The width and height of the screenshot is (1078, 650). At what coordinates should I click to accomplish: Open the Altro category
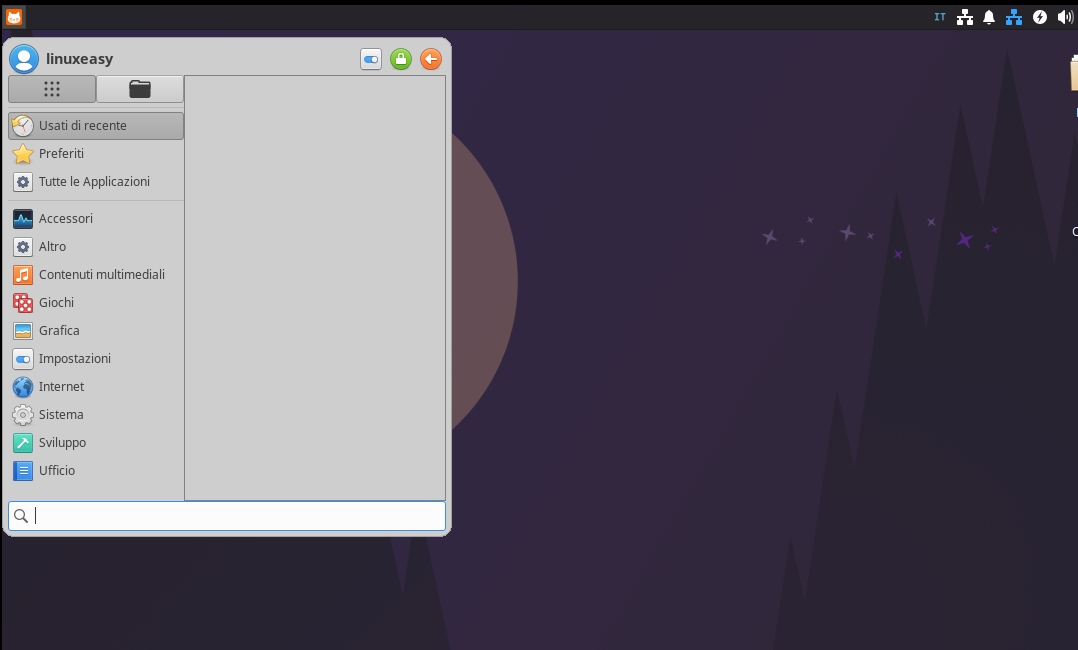pos(96,246)
